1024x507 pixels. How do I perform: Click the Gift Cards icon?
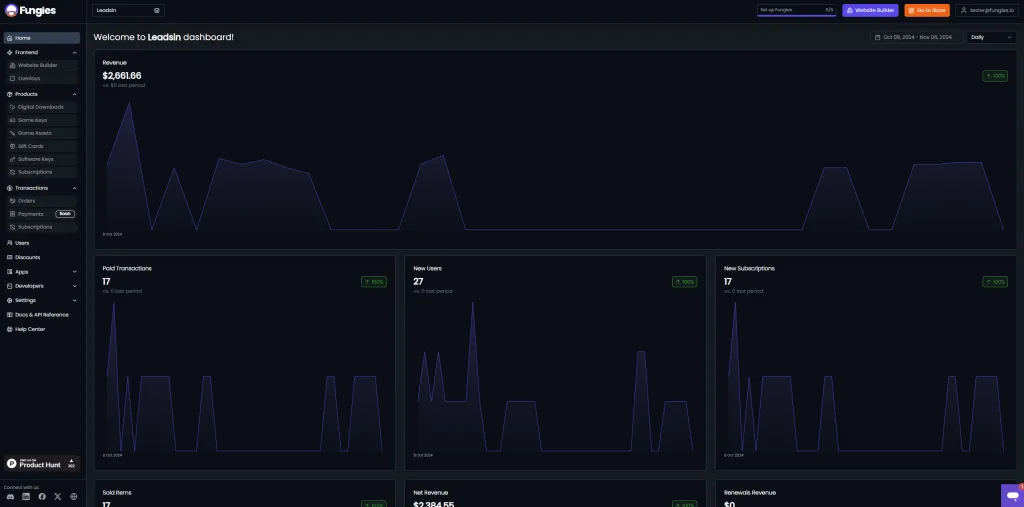pos(12,146)
